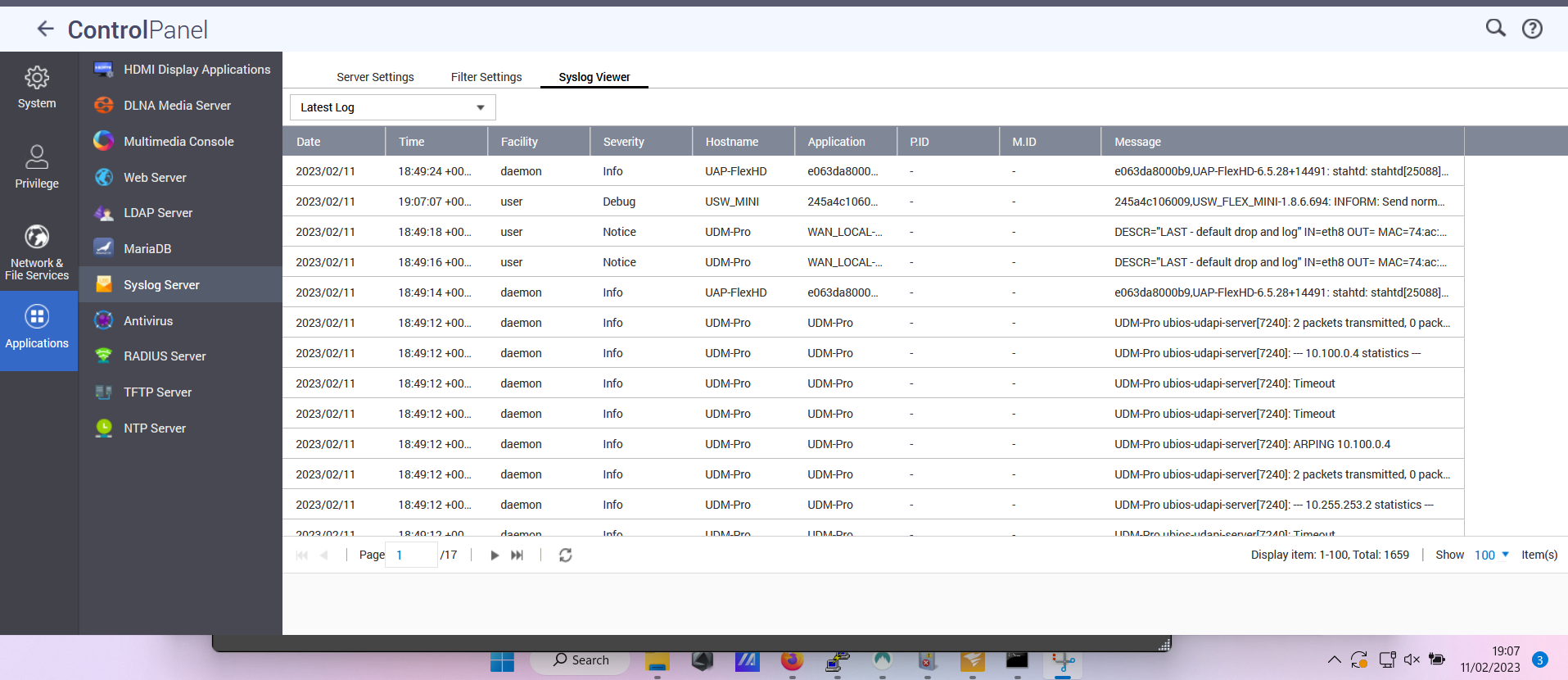This screenshot has height=680, width=1568.
Task: Select the System gear category
Action: [37, 88]
